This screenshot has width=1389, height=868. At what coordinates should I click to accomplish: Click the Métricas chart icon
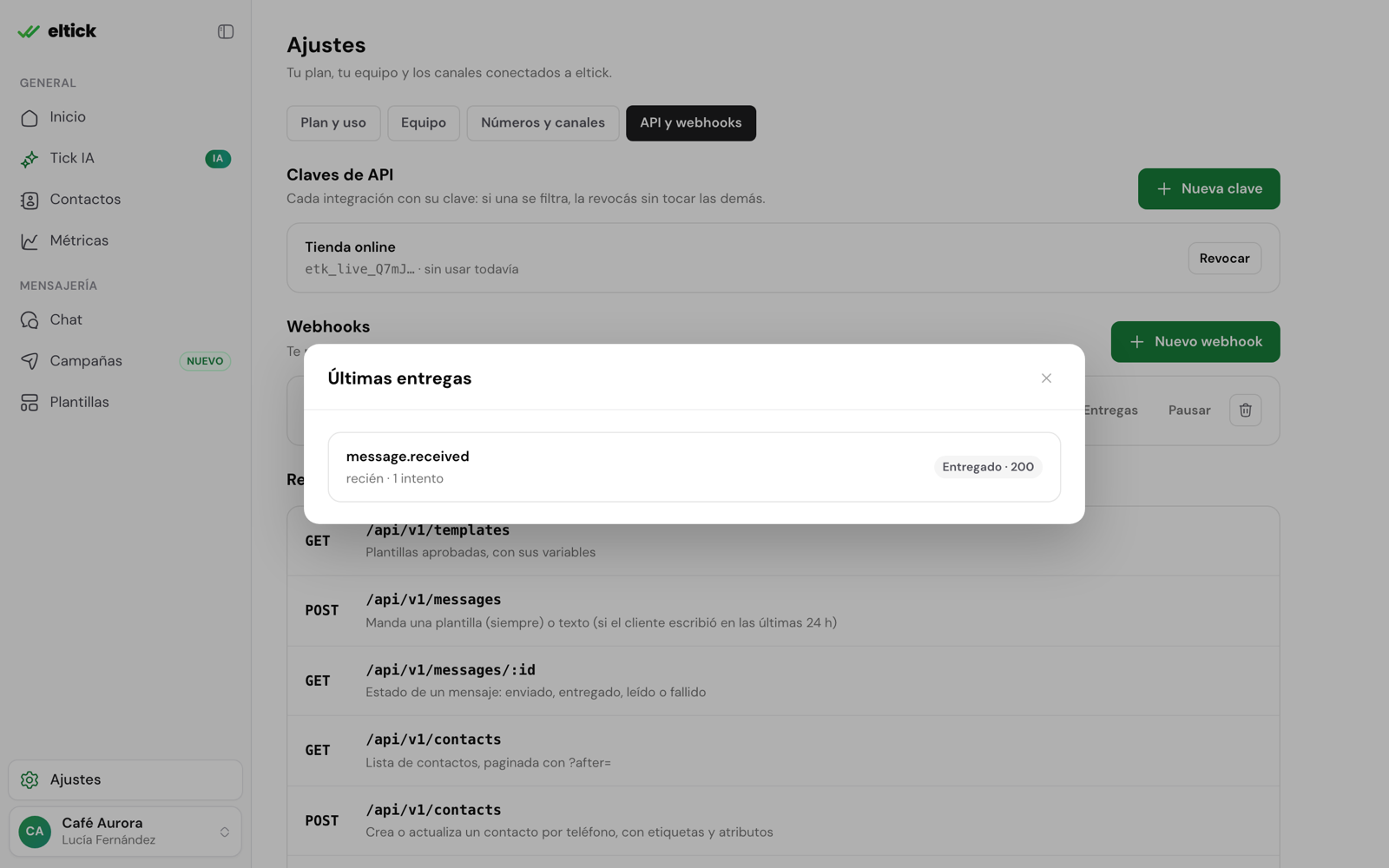click(x=30, y=240)
